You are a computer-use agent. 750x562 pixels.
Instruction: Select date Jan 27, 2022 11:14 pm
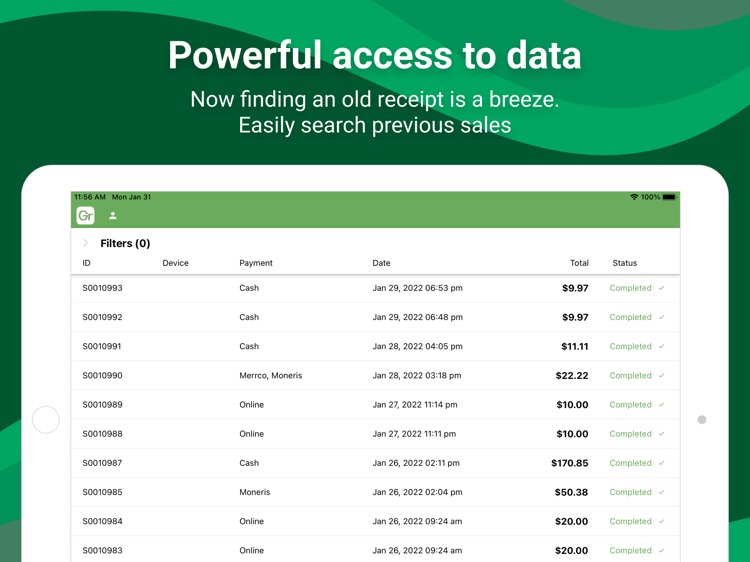click(x=415, y=405)
